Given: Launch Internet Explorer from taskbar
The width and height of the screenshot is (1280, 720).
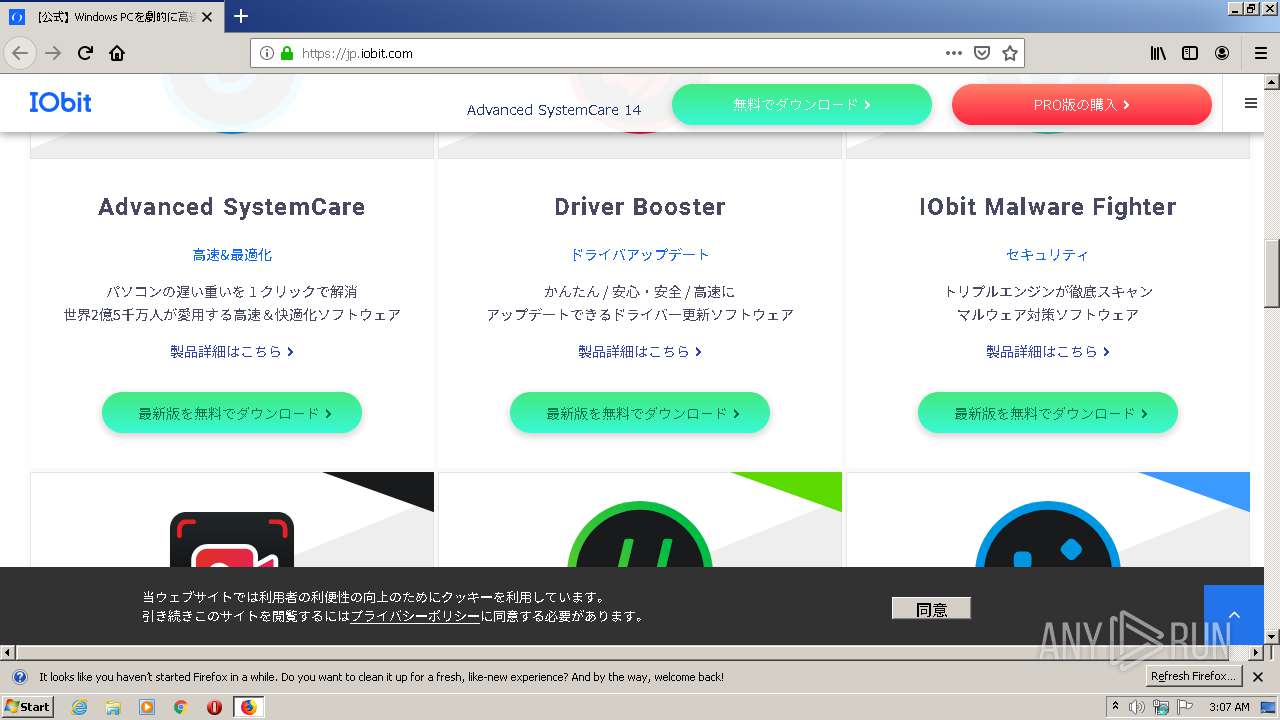Looking at the screenshot, I should pyautogui.click(x=79, y=707).
